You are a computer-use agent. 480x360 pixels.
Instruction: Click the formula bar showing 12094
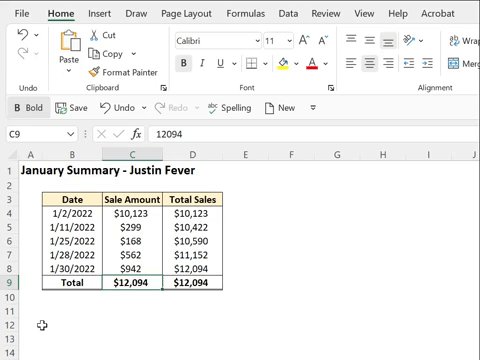[313, 134]
